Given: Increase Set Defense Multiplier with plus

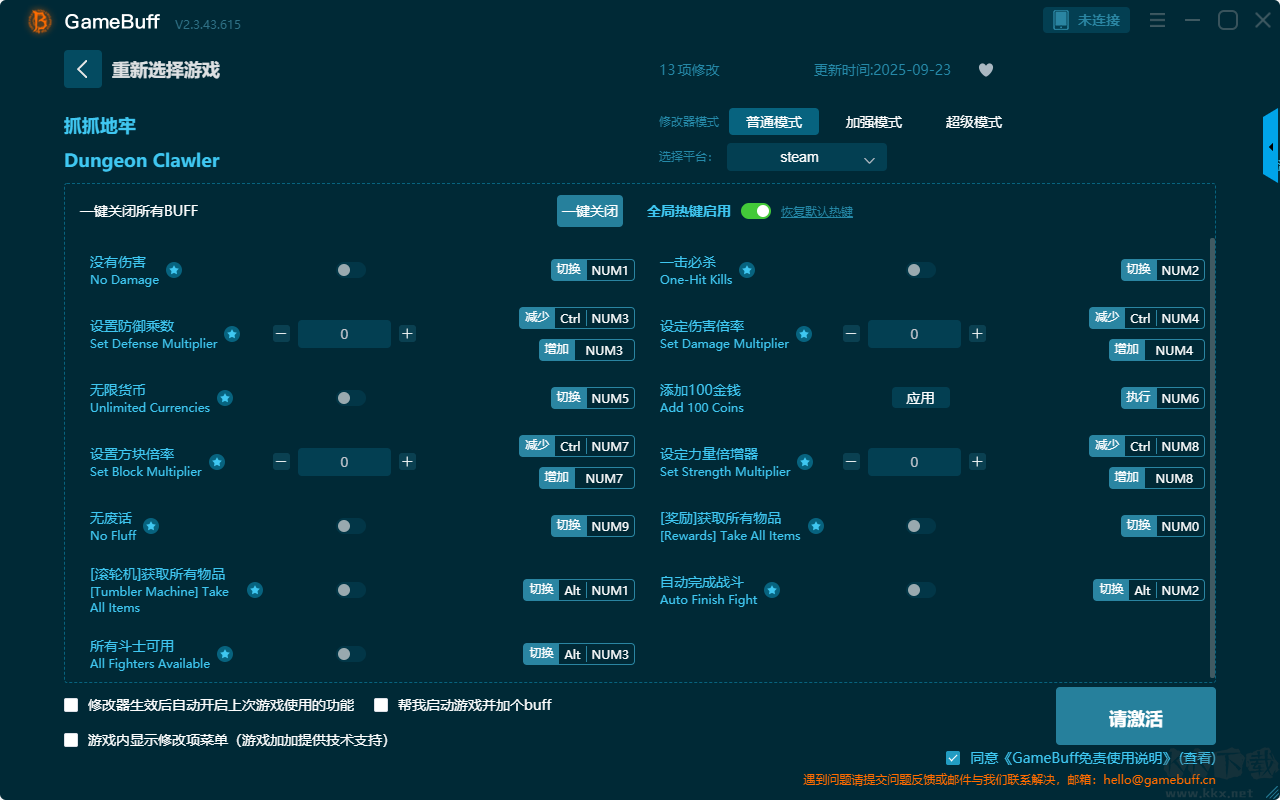Looking at the screenshot, I should pos(407,334).
